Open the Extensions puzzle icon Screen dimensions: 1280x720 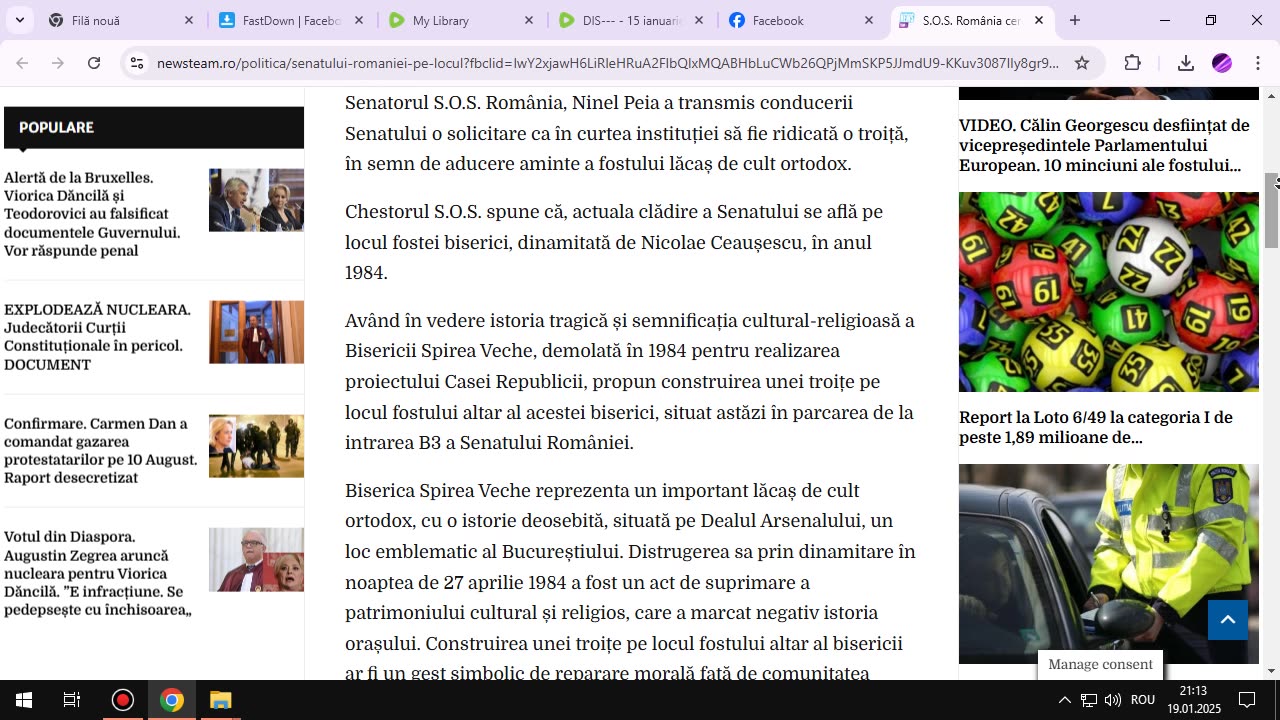click(1133, 63)
